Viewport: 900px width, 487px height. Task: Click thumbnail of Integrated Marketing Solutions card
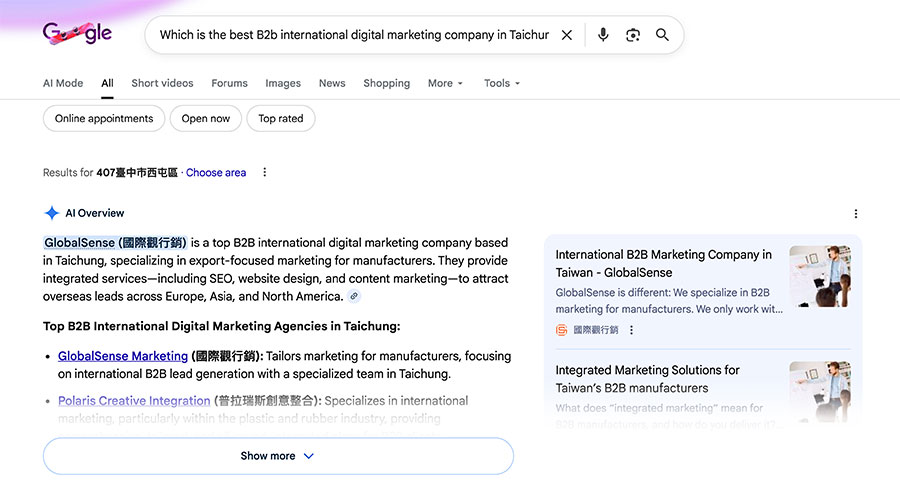coord(820,392)
